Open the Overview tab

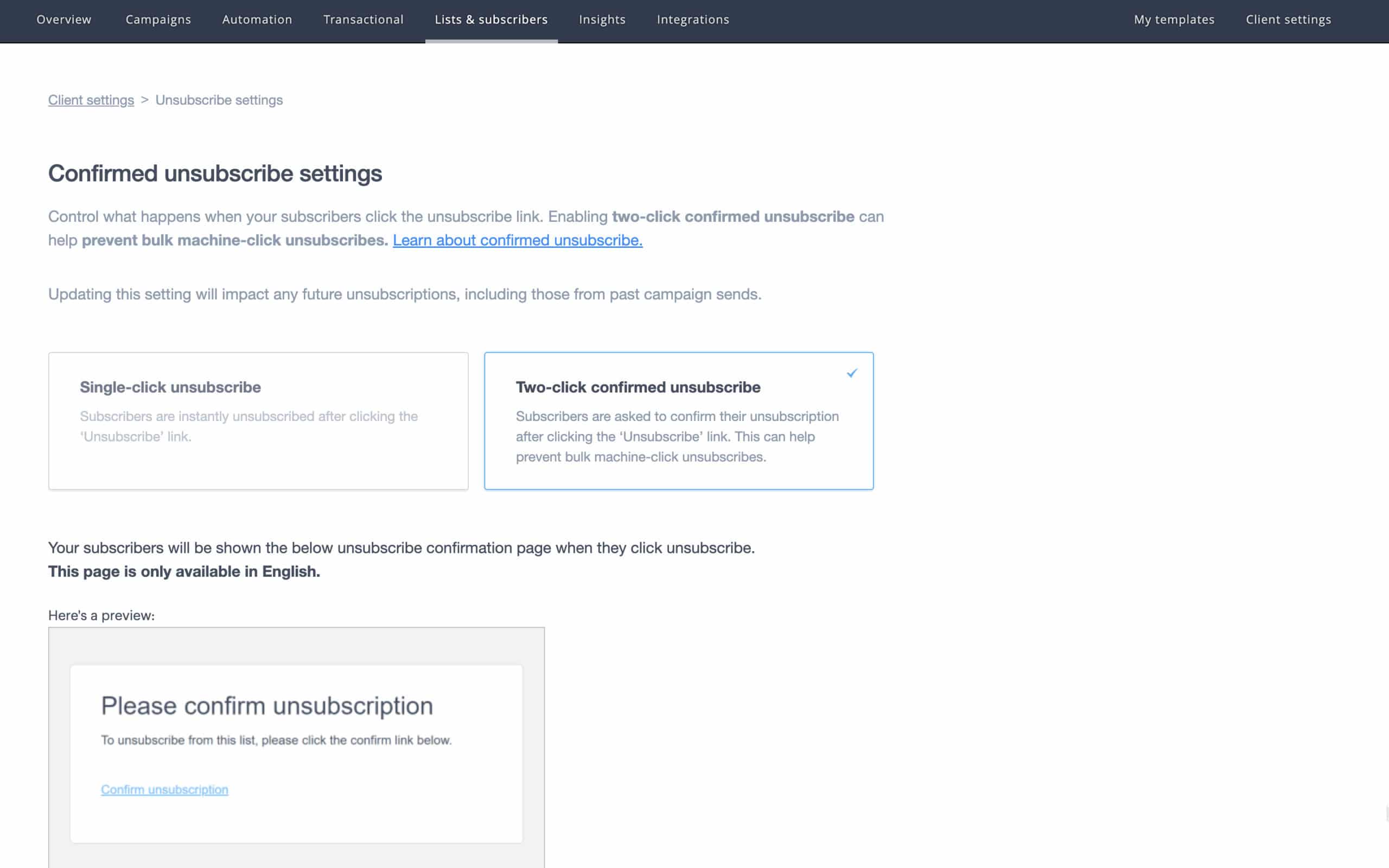pyautogui.click(x=63, y=20)
